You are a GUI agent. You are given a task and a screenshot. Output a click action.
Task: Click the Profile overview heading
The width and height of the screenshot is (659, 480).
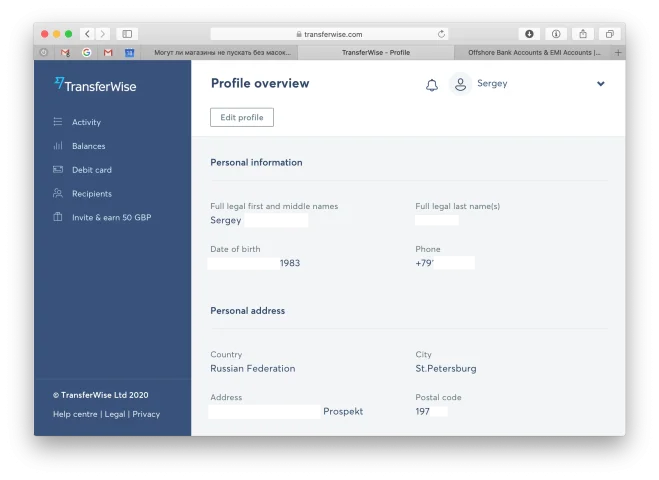260,83
